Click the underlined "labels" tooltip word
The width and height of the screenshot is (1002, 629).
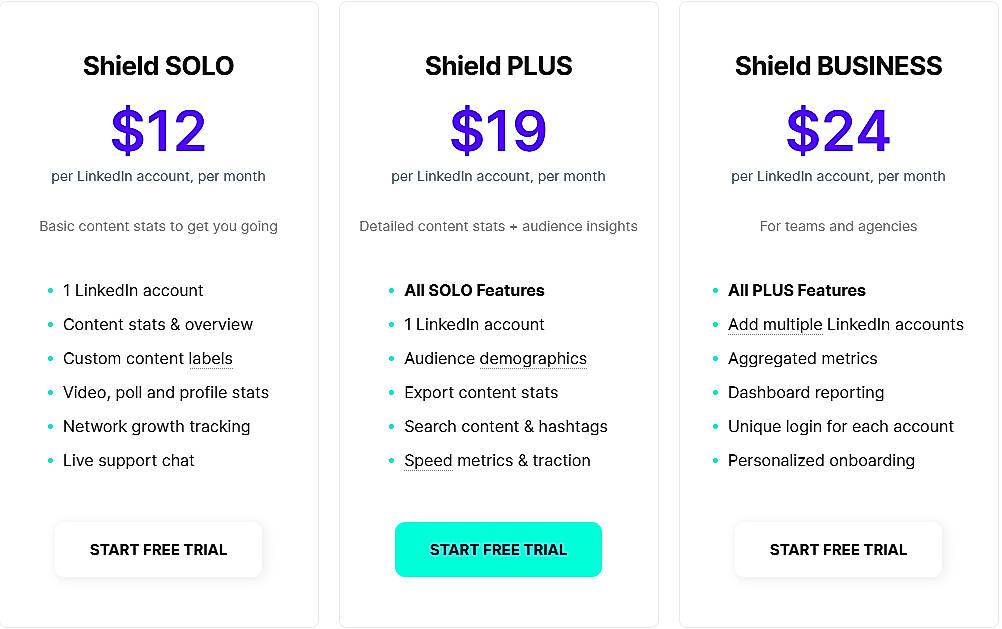pyautogui.click(x=211, y=358)
